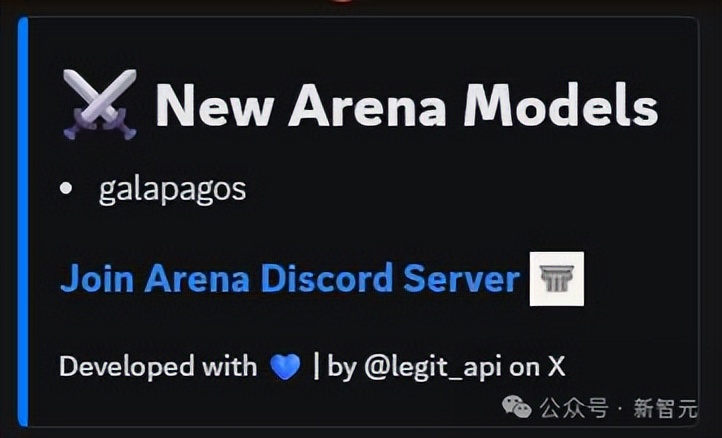Viewport: 722px width, 438px height.
Task: Click the 新智元 watermark text
Action: pos(665,408)
